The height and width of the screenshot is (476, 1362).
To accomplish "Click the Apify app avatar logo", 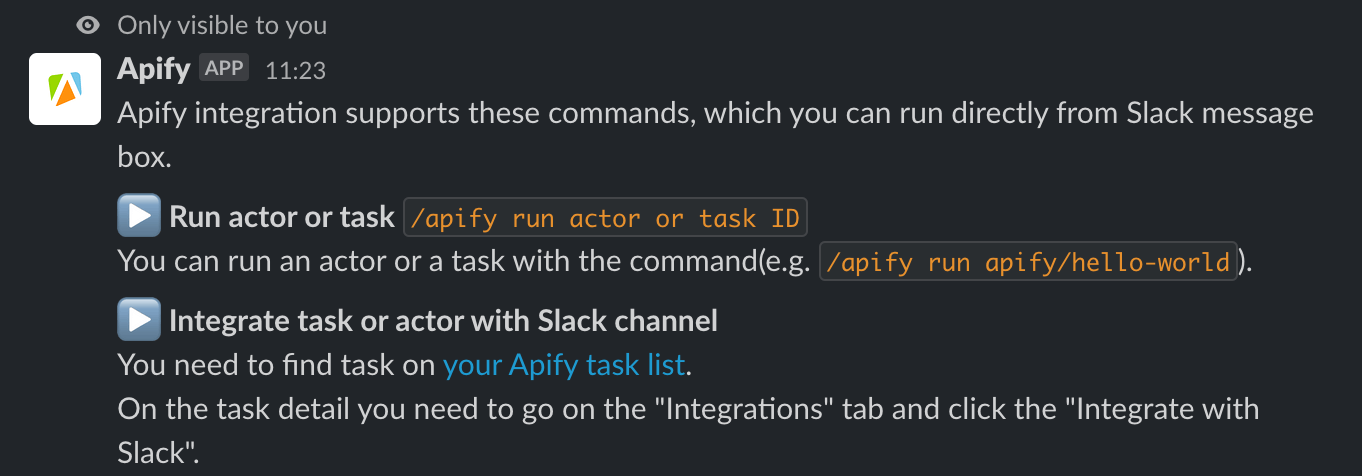I will [x=65, y=89].
